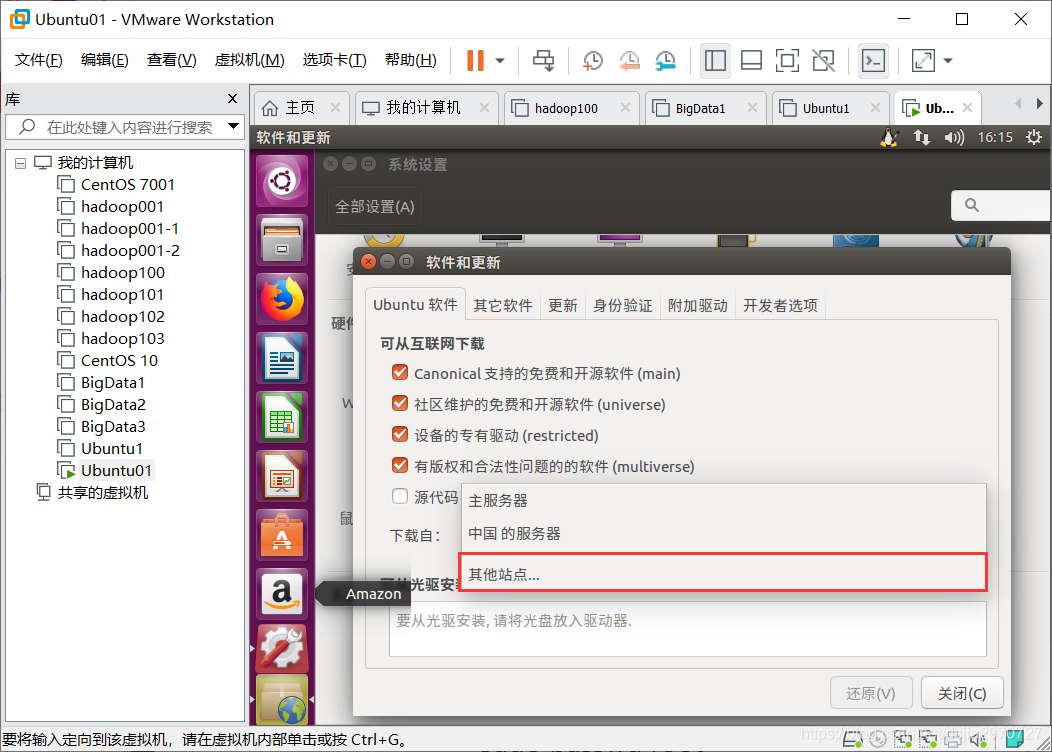Open the console view
Screen dimensions: 1052x752
[x=873, y=60]
